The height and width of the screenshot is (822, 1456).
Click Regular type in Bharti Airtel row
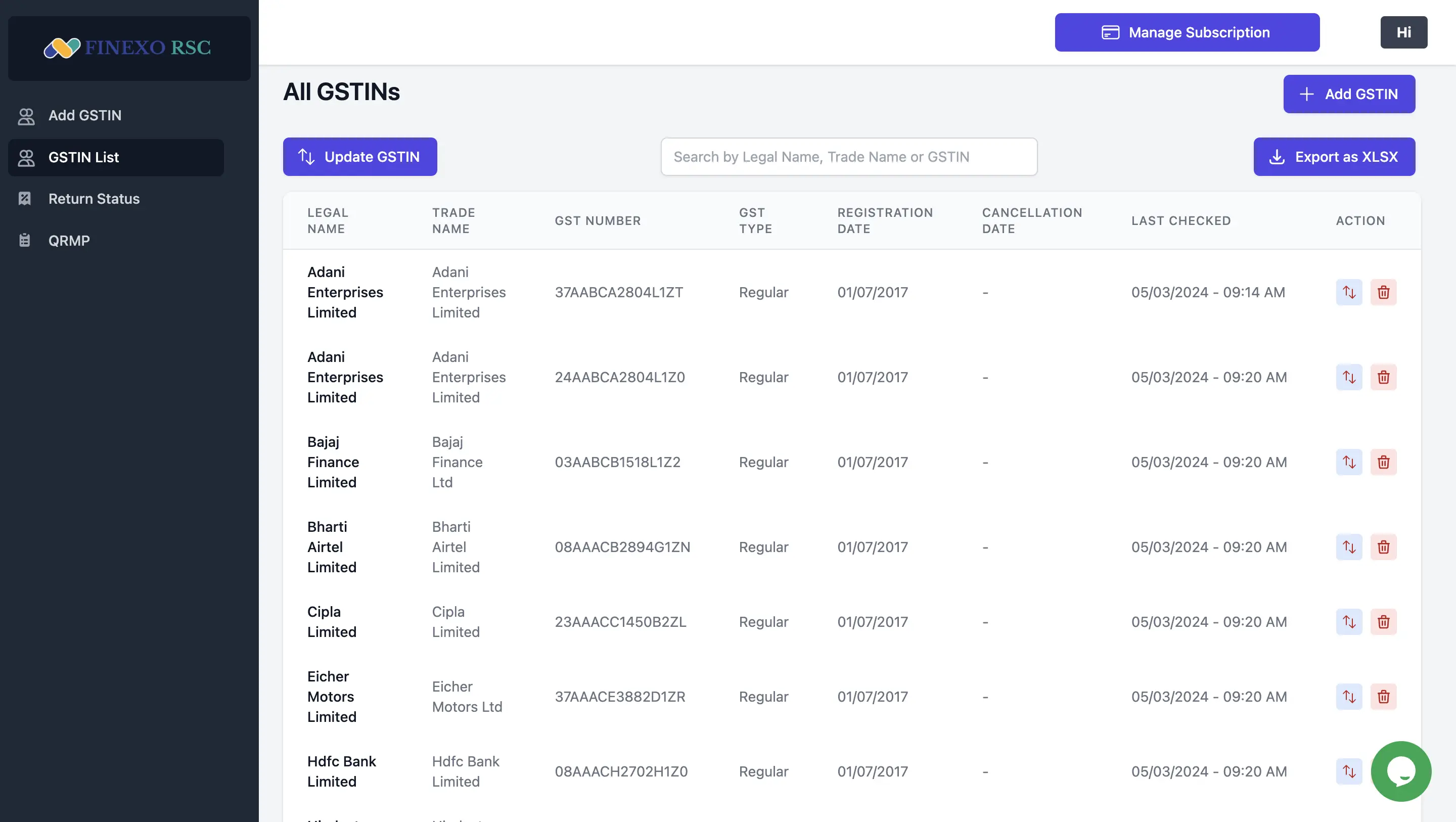tap(763, 546)
